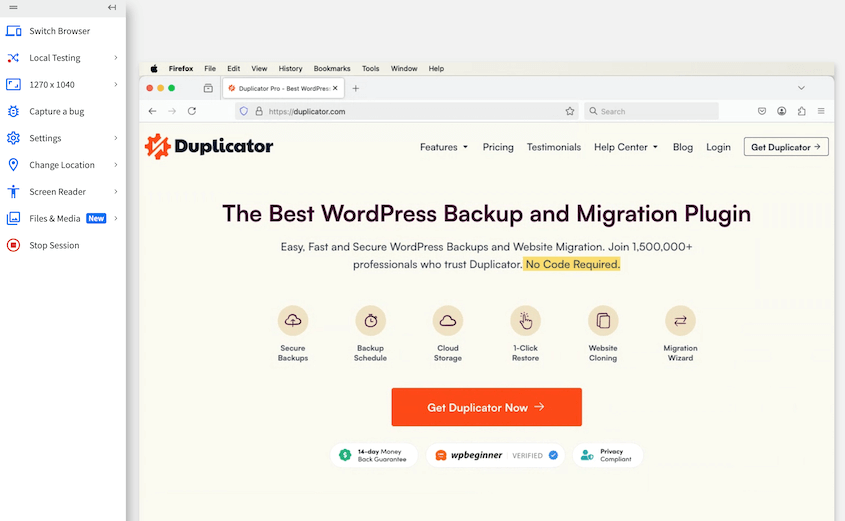Bookmark page with the star icon
Screen dimensions: 845x521
click(x=570, y=111)
